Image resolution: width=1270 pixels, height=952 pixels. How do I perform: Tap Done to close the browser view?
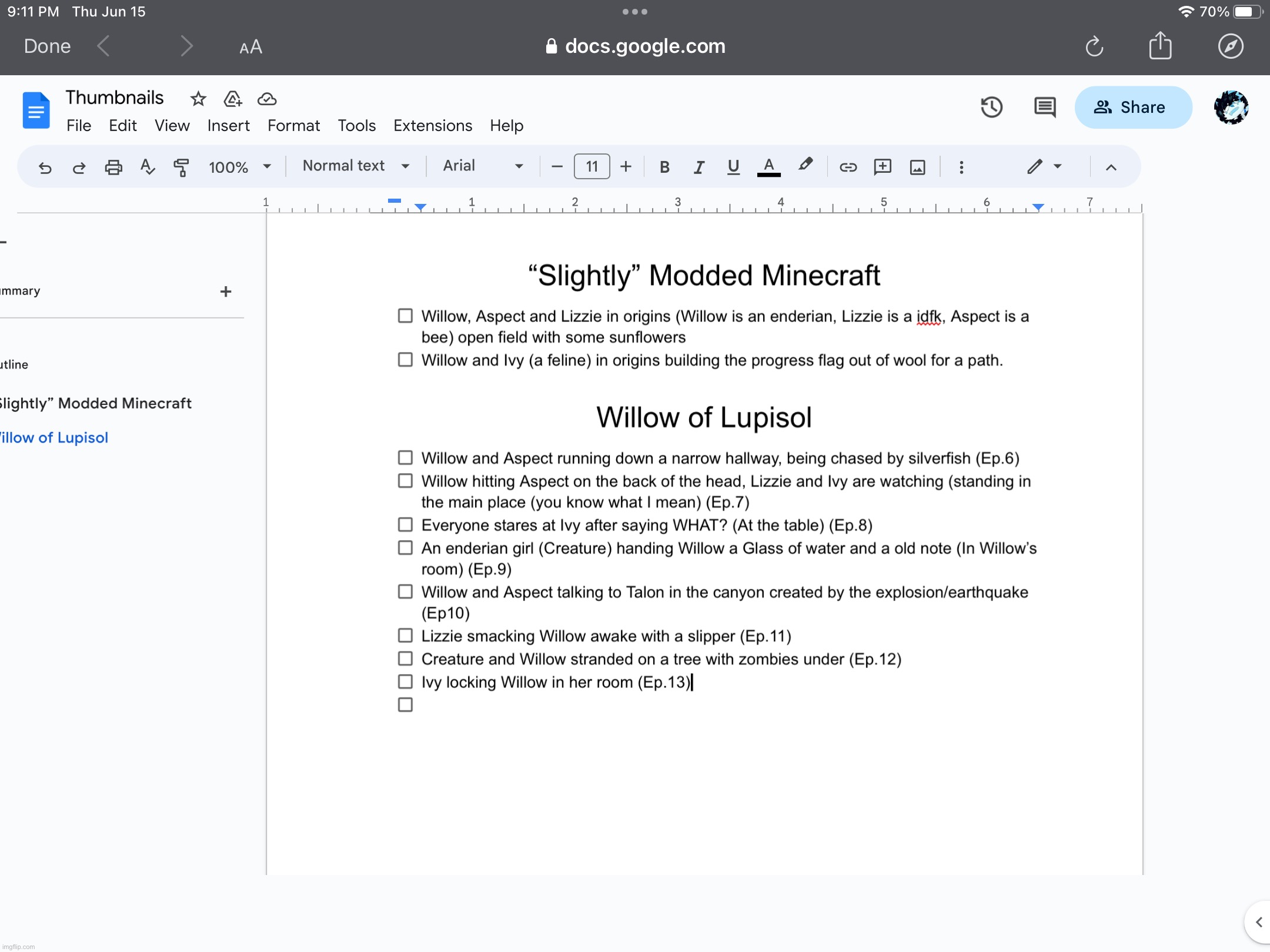point(47,46)
